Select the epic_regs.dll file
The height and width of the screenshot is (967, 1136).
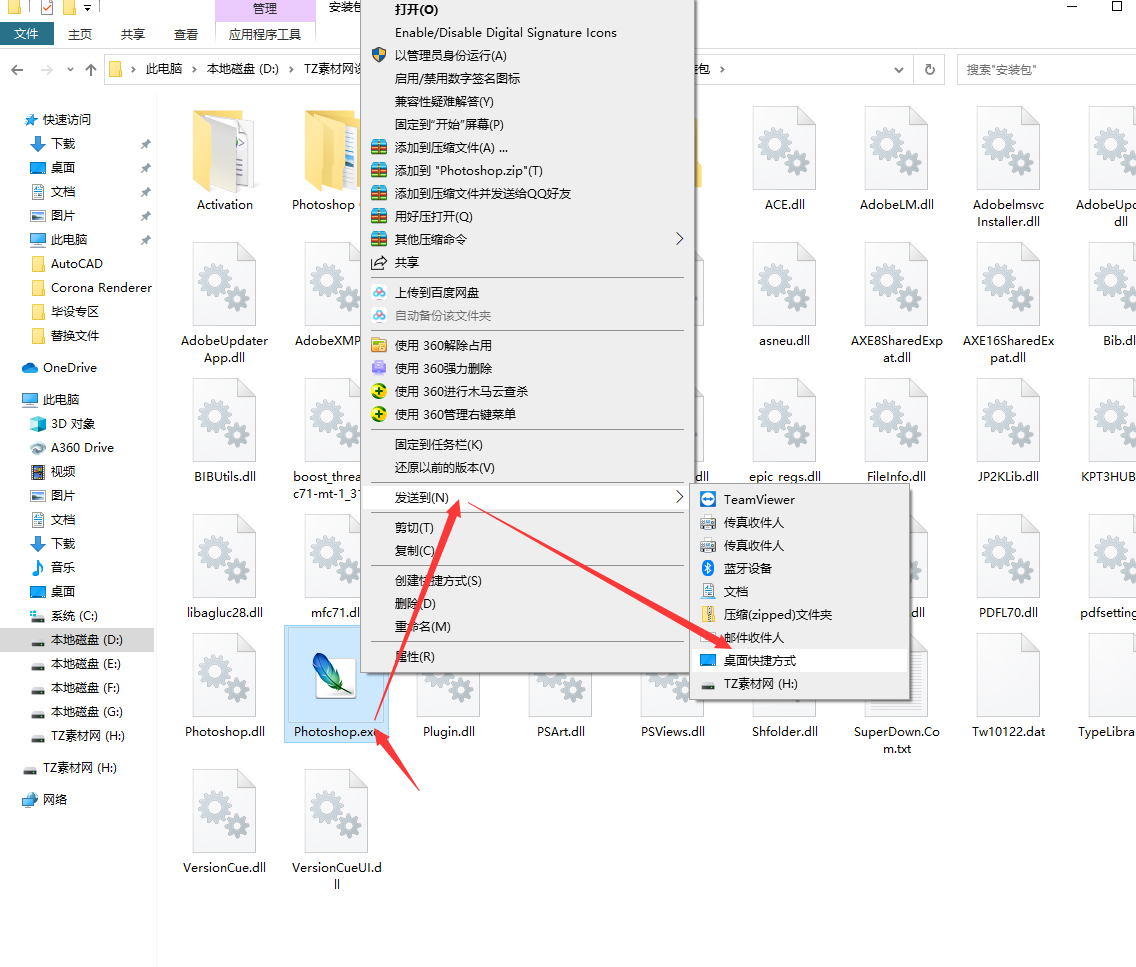[x=785, y=432]
